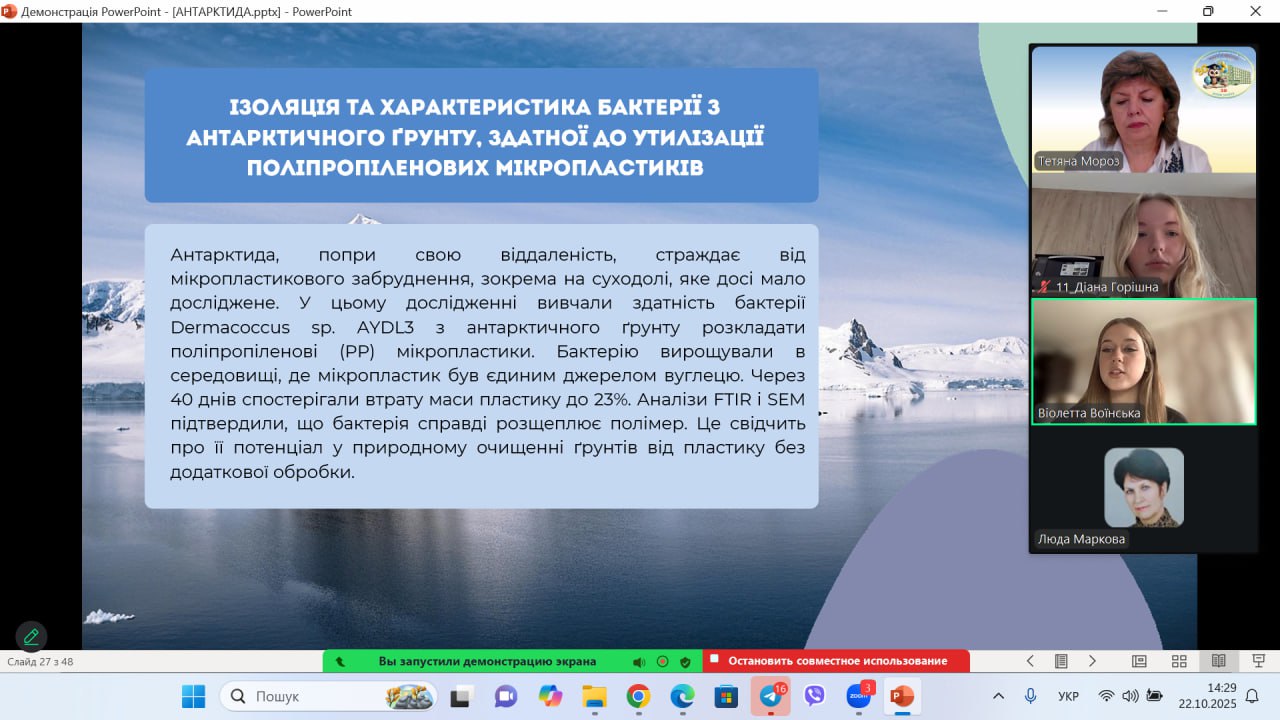Screen dimensions: 1280x720
Task: Go to the previous slide arrow
Action: pos(1030,661)
